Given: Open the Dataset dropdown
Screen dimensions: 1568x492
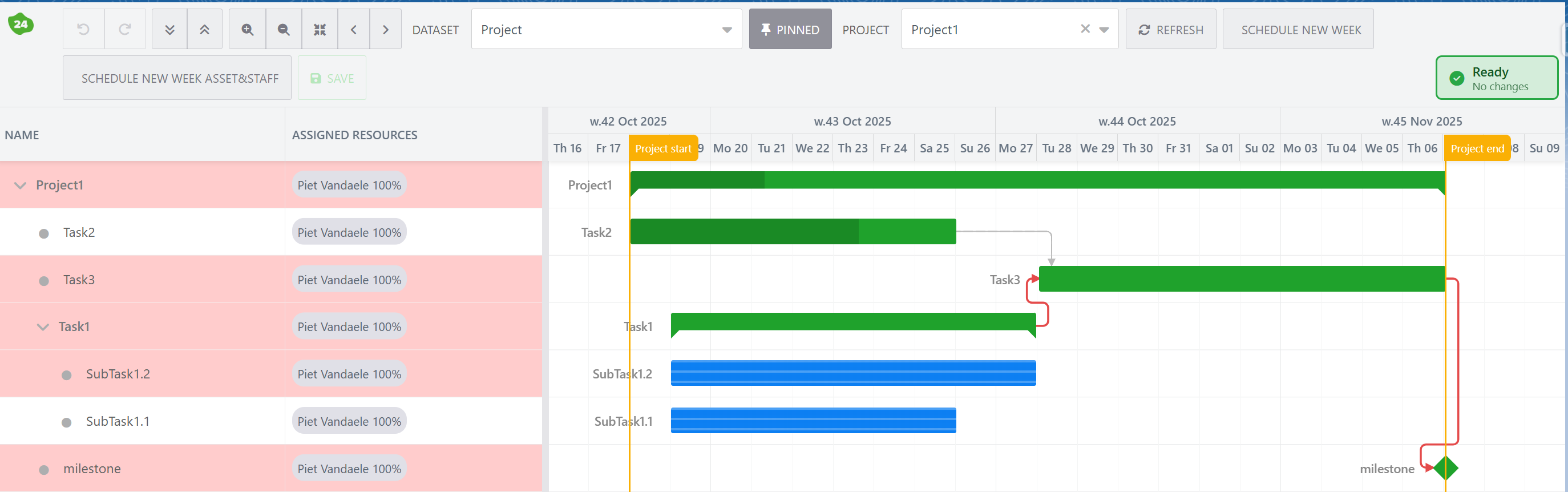Looking at the screenshot, I should click(726, 30).
